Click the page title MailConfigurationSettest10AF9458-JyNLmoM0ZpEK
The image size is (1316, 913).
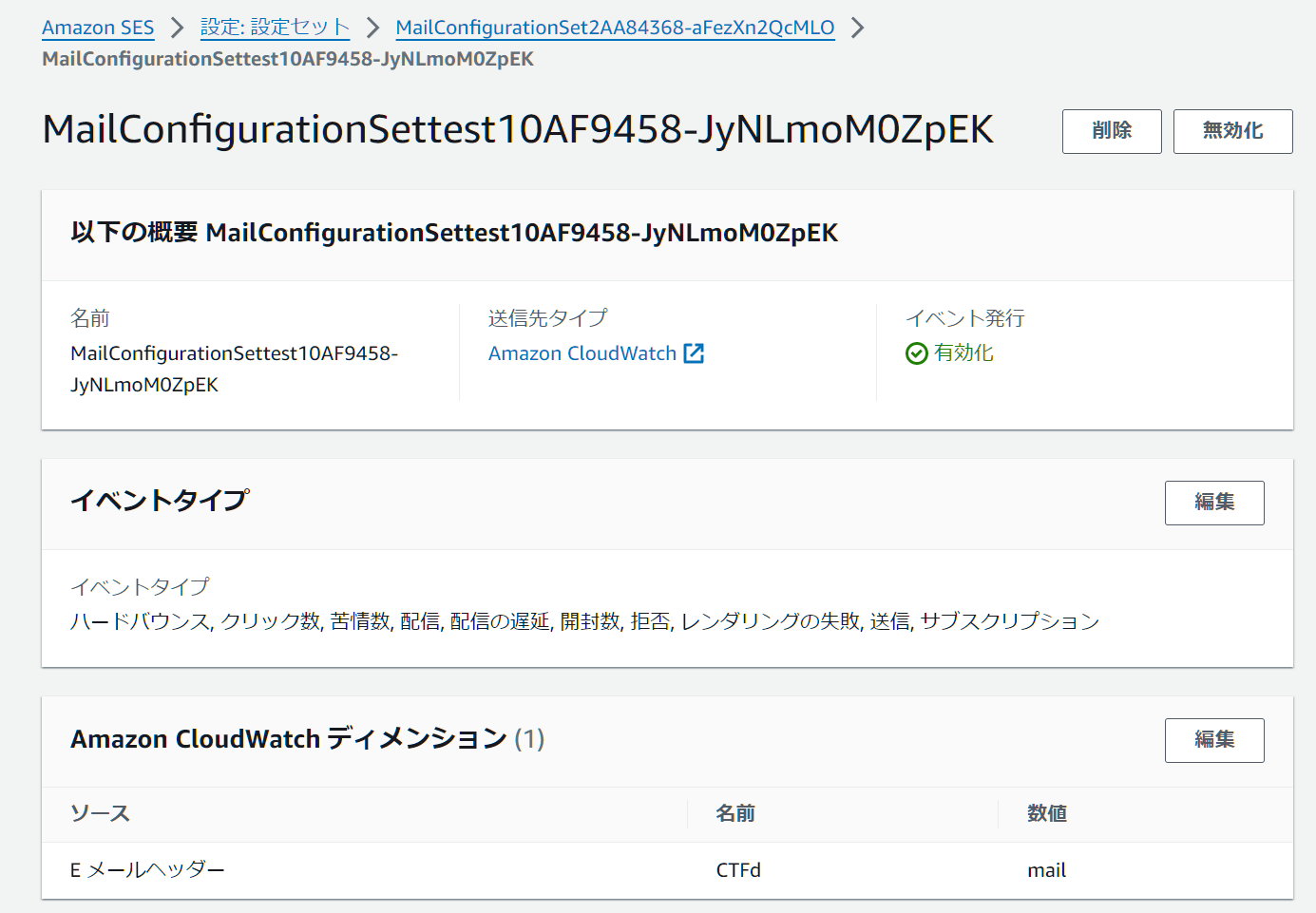[518, 129]
